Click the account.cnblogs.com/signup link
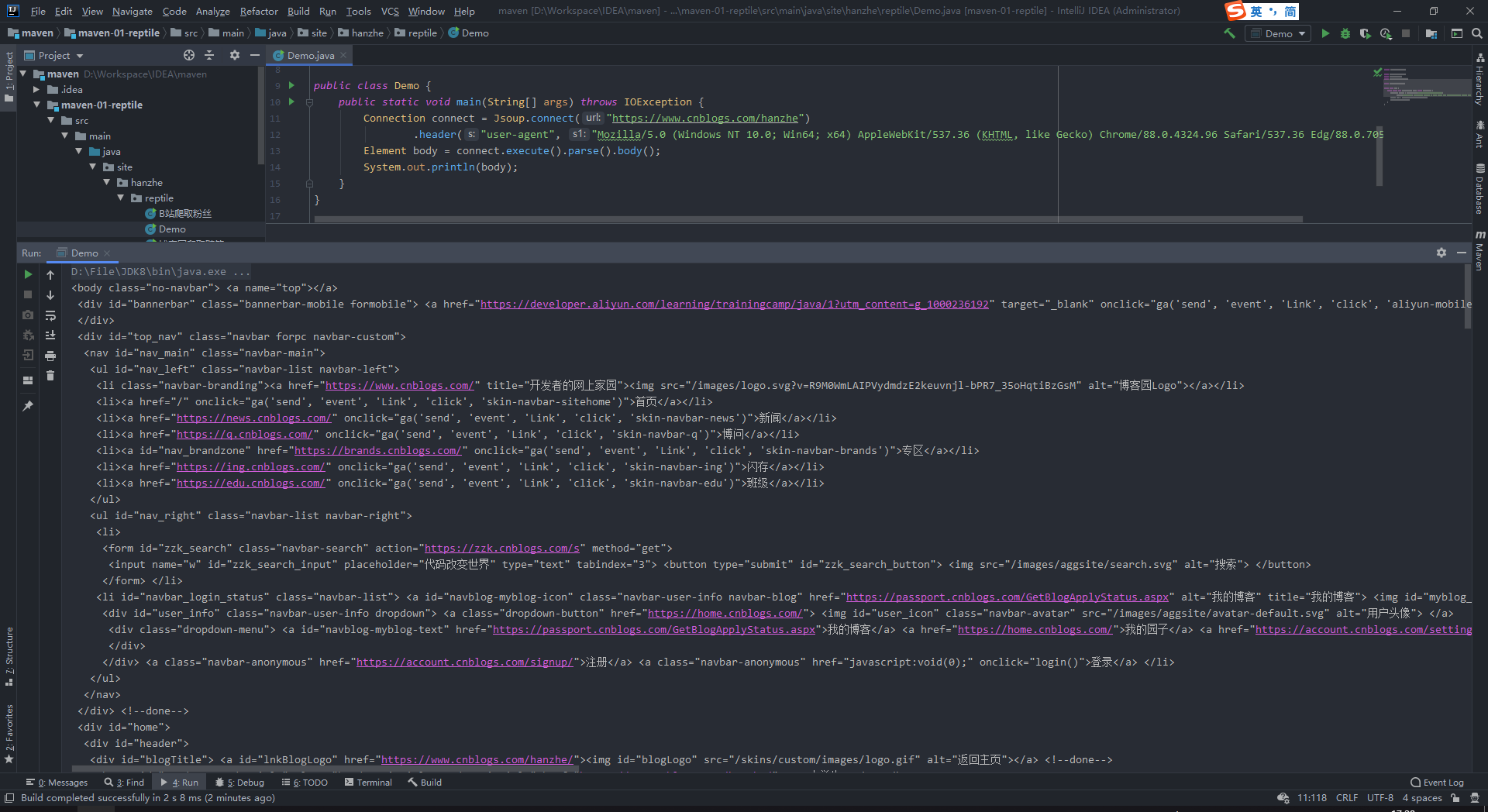The width and height of the screenshot is (1488, 812). (464, 662)
